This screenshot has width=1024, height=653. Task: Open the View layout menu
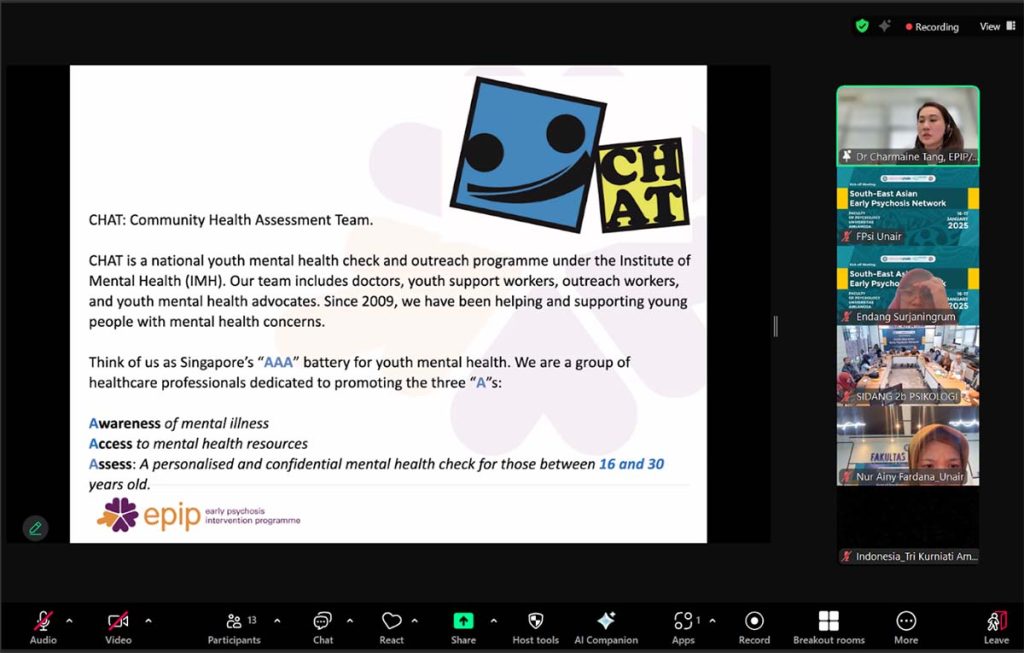997,27
